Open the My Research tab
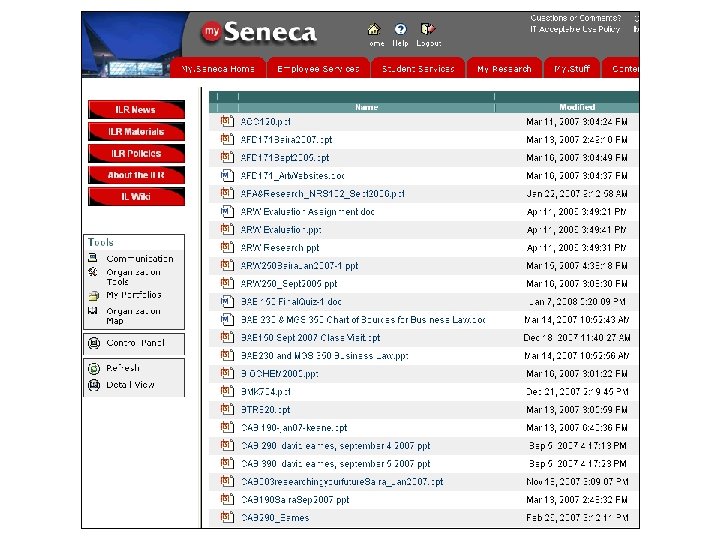720x540 pixels. point(504,68)
